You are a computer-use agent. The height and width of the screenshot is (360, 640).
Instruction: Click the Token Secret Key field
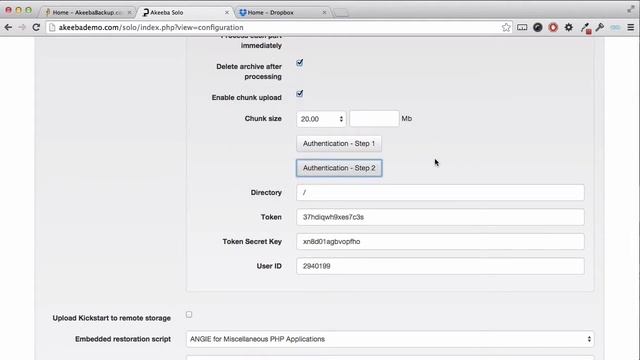(x=440, y=241)
